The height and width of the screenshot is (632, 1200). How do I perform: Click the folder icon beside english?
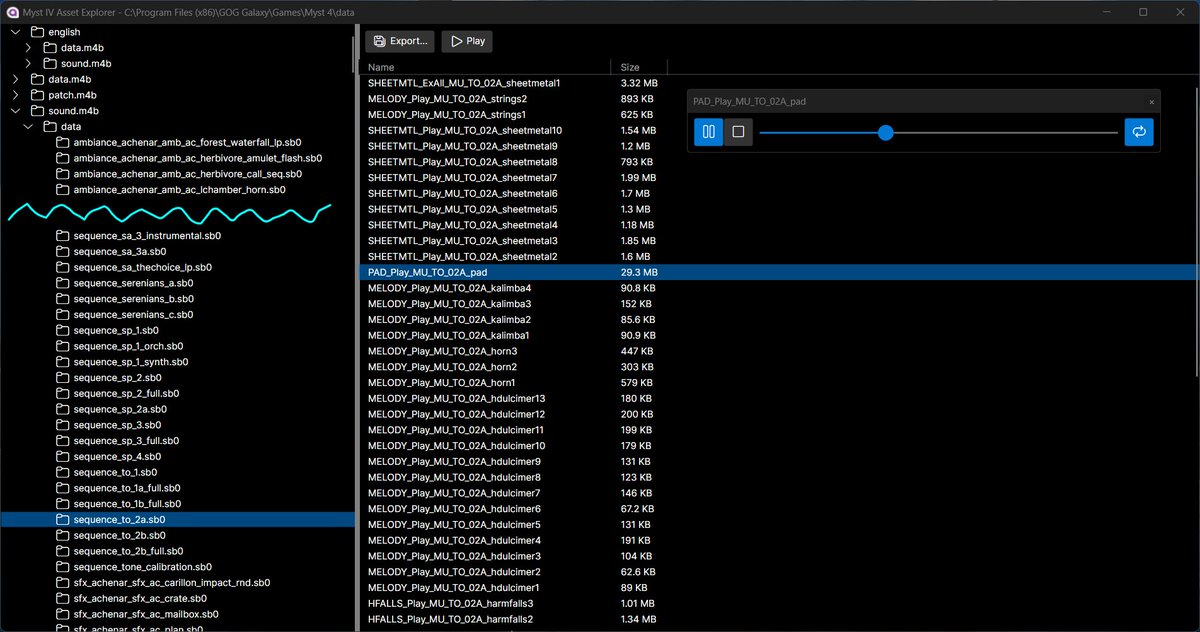(38, 32)
